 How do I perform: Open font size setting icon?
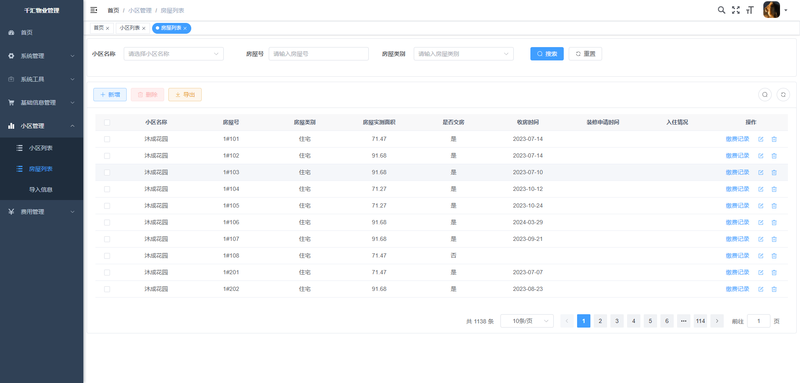750,10
